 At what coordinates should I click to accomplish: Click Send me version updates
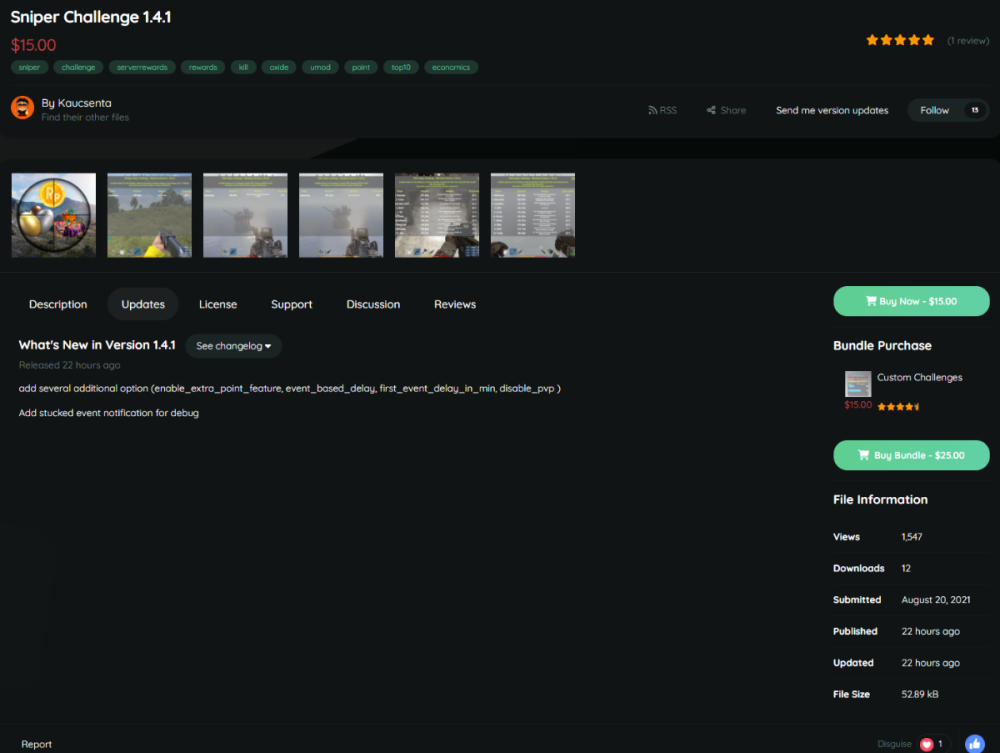(832, 110)
